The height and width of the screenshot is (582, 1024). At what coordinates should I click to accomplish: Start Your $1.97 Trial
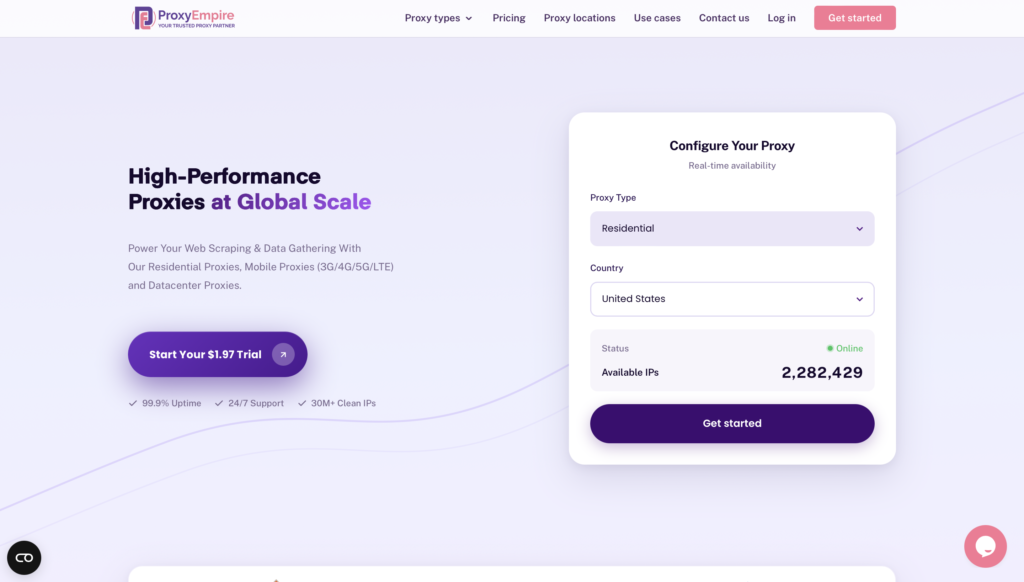205,354
